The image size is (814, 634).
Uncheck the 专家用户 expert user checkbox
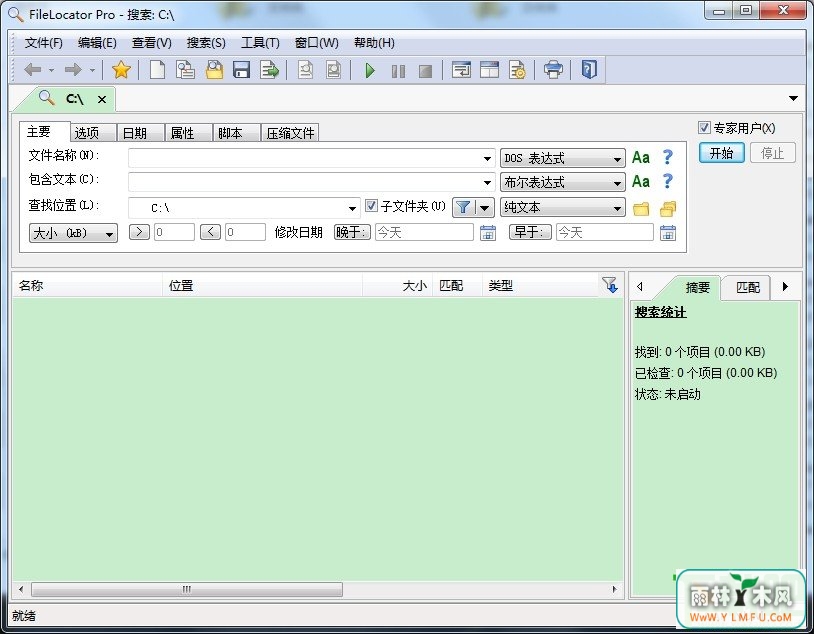pos(704,127)
